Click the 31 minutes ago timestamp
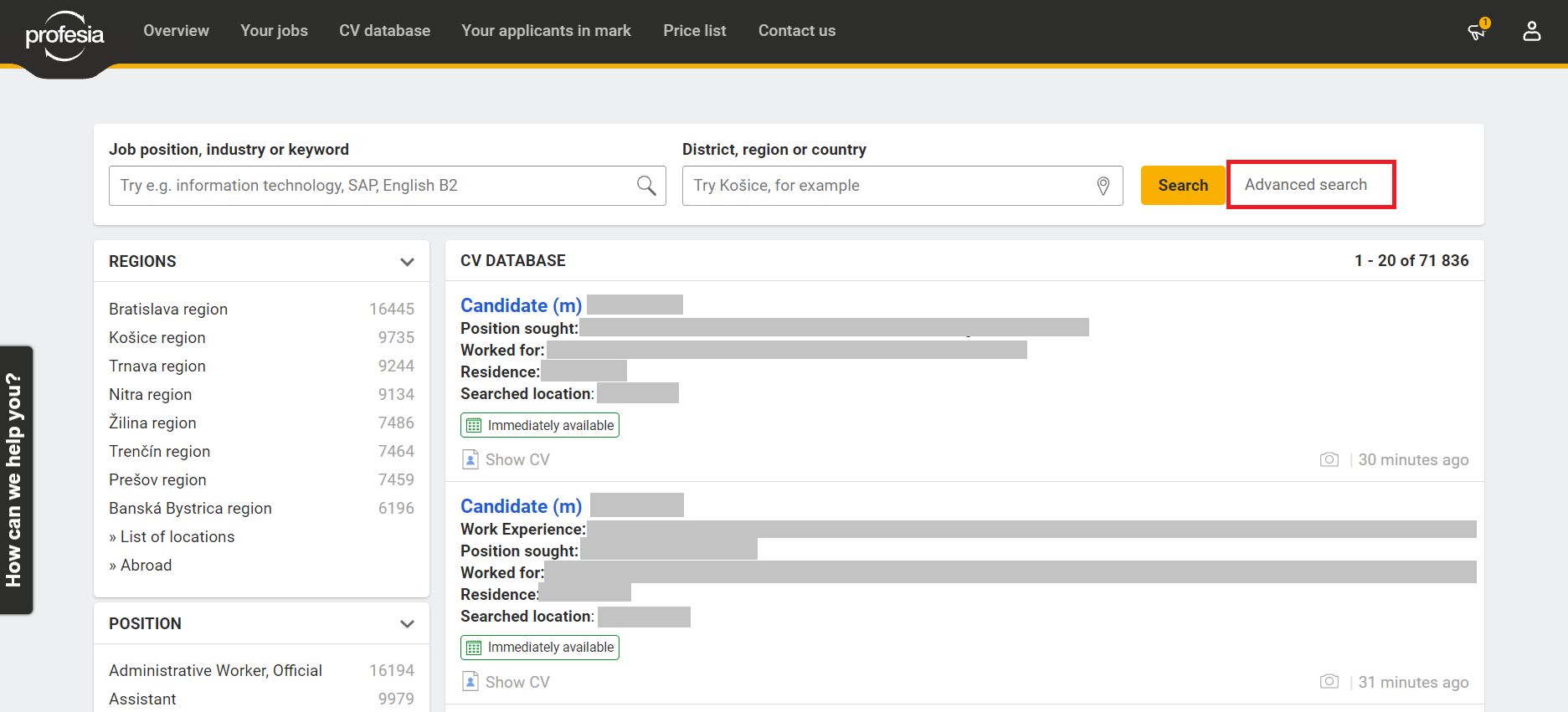 (1413, 682)
